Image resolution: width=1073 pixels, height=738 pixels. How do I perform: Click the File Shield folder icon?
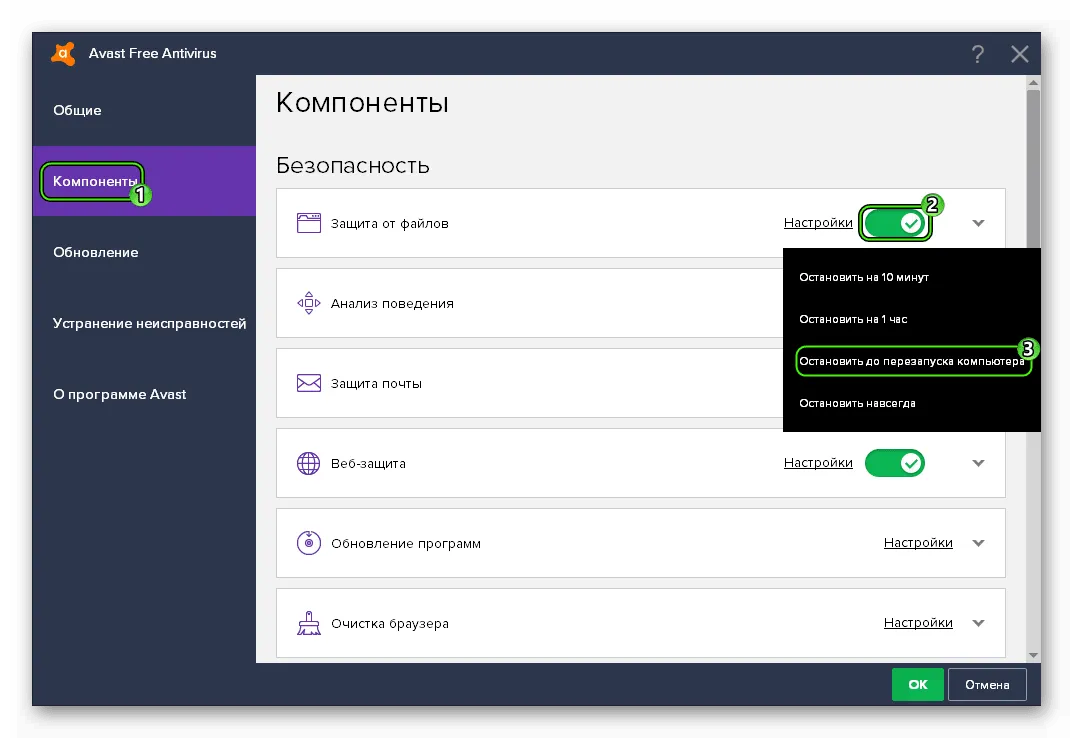click(x=308, y=223)
